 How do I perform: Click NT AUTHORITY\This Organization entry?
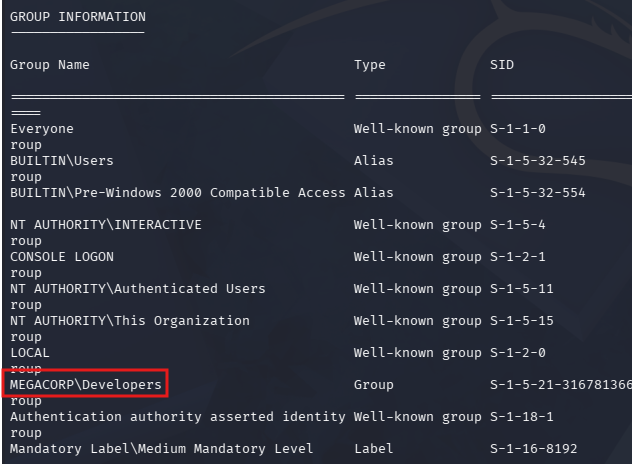[130, 320]
